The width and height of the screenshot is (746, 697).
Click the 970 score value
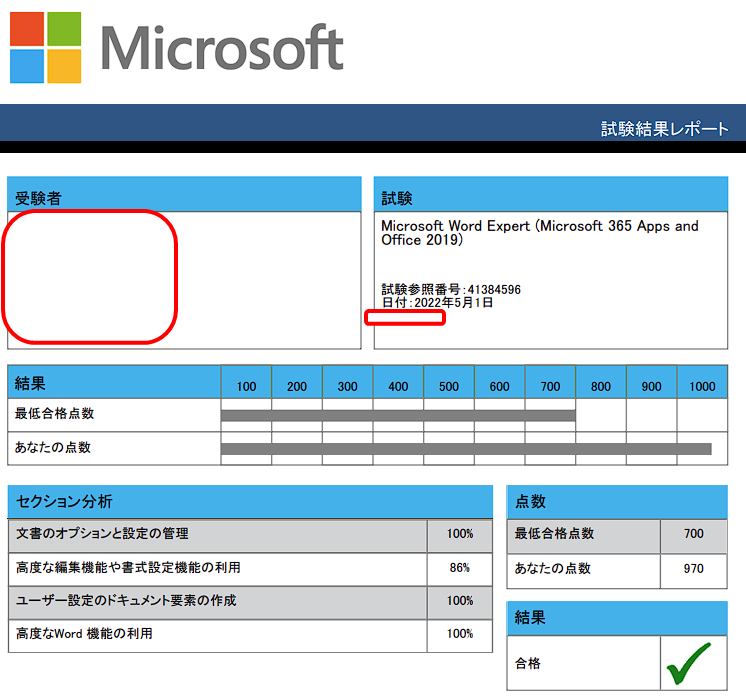pyautogui.click(x=693, y=569)
